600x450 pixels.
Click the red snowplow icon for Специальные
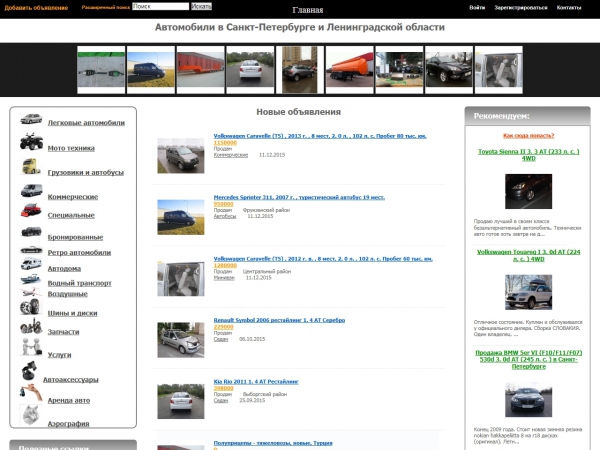(x=31, y=210)
